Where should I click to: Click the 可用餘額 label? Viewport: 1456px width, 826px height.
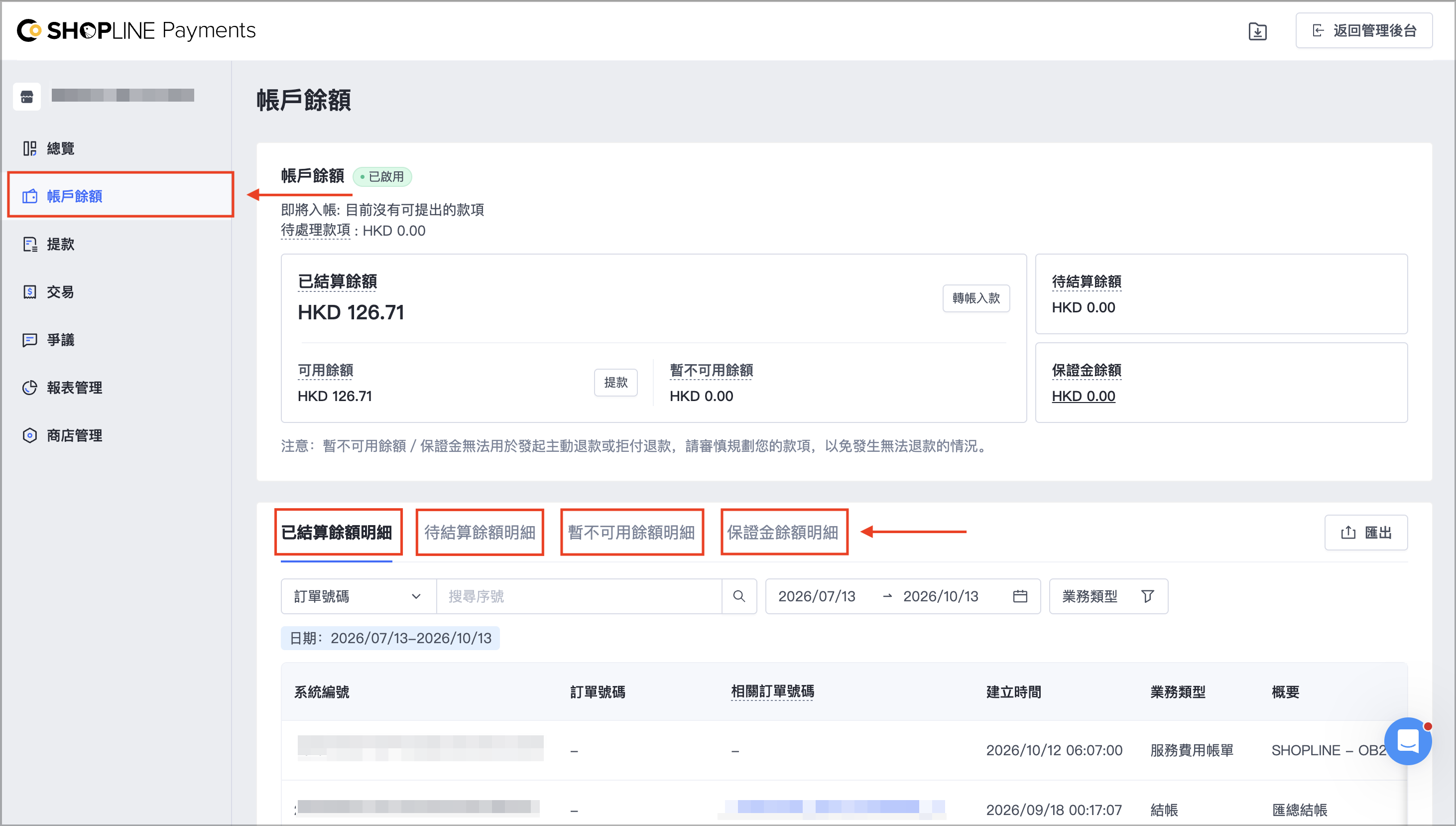click(x=326, y=371)
